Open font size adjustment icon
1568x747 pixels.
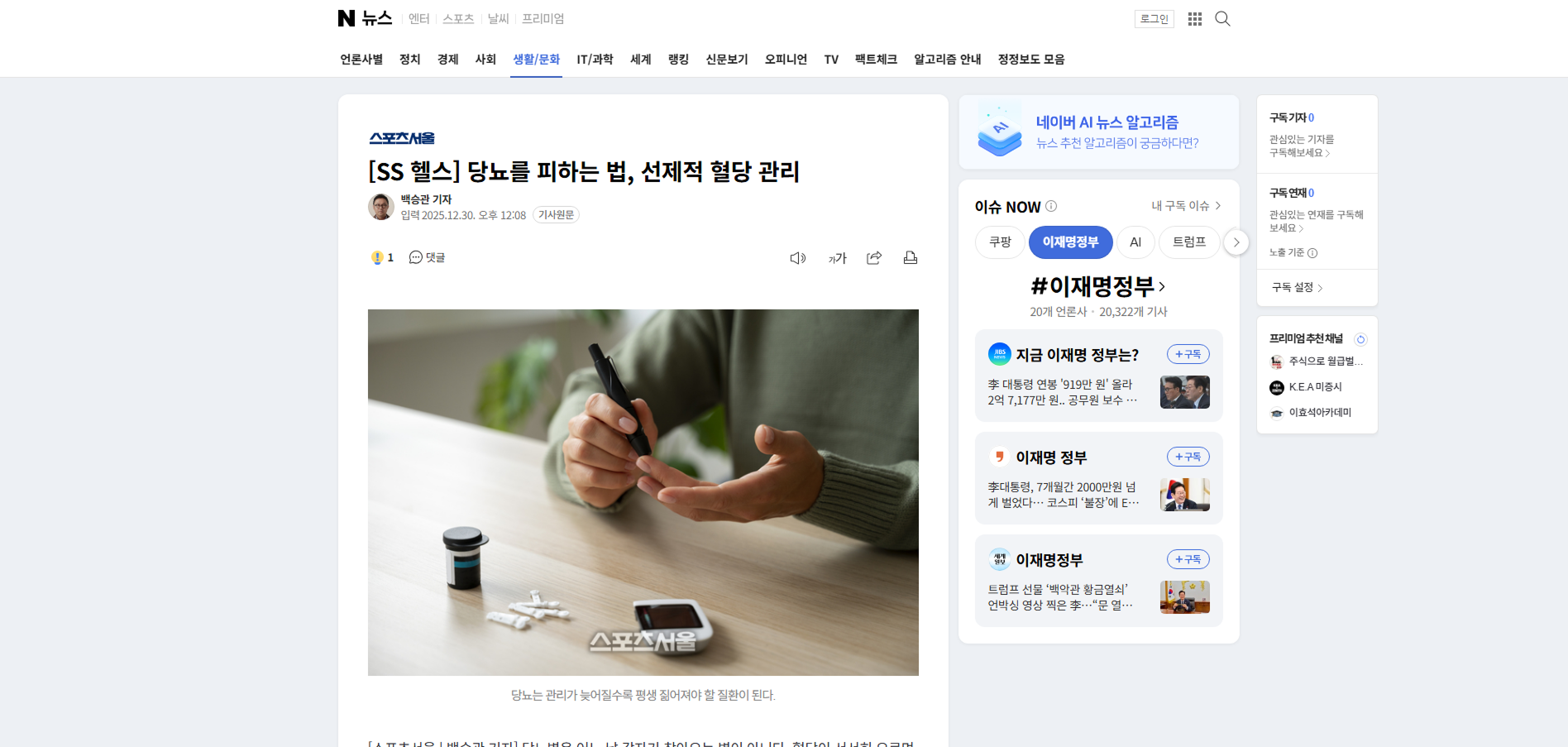[x=837, y=258]
